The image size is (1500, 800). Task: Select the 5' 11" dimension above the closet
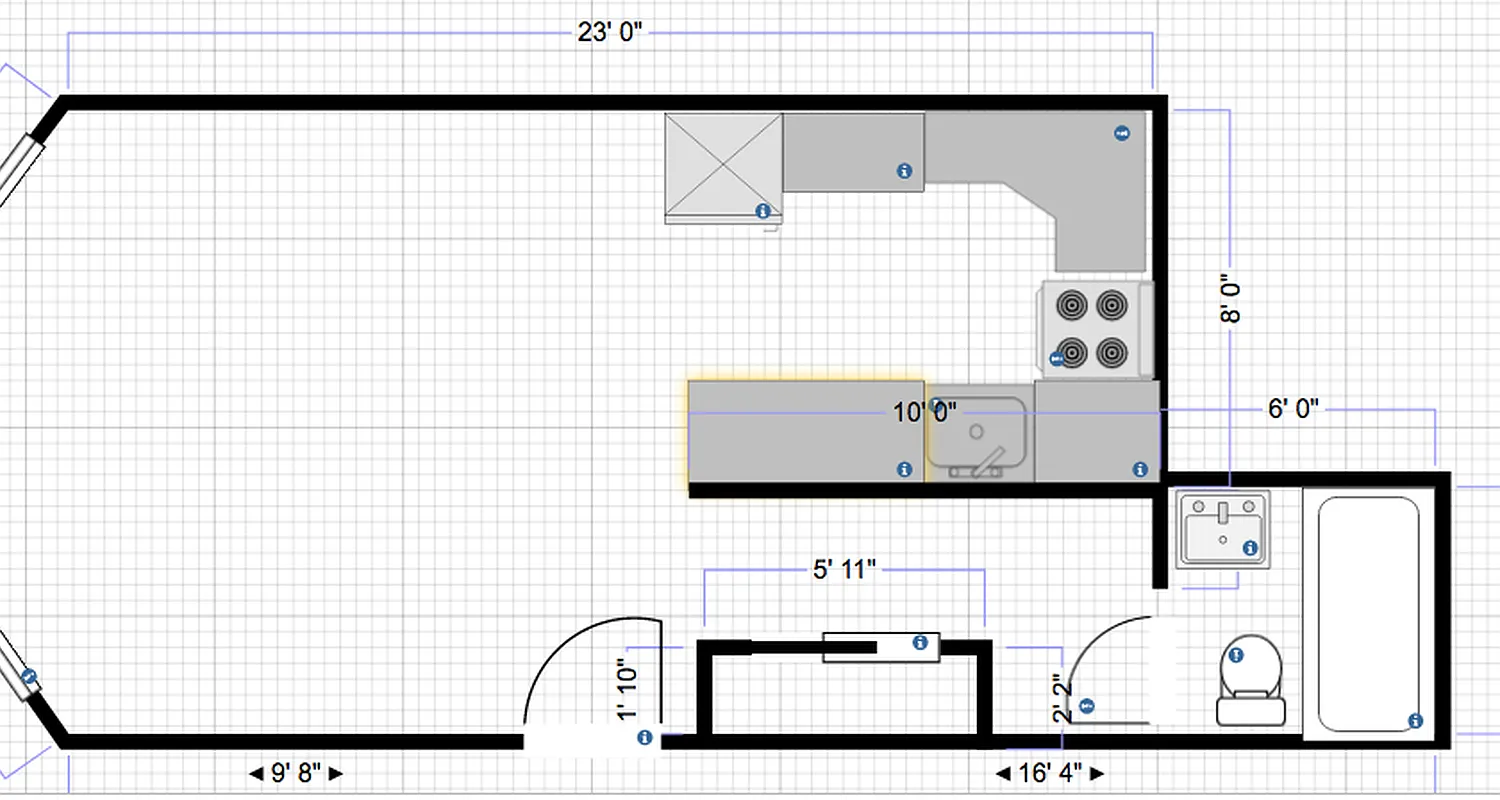click(x=845, y=568)
